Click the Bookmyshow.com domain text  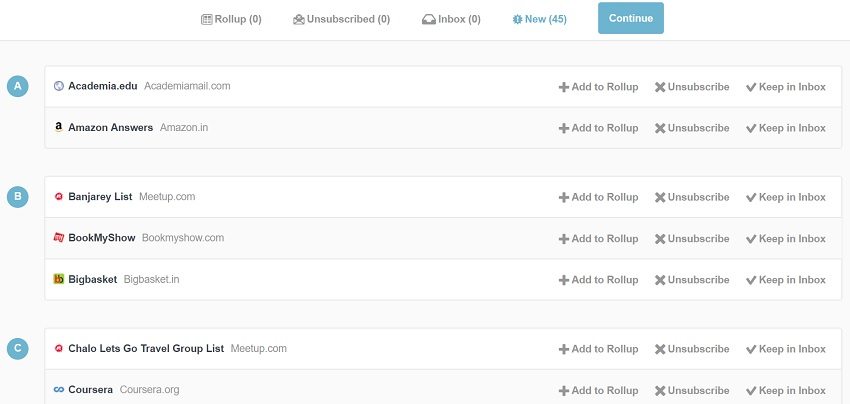[x=183, y=238]
